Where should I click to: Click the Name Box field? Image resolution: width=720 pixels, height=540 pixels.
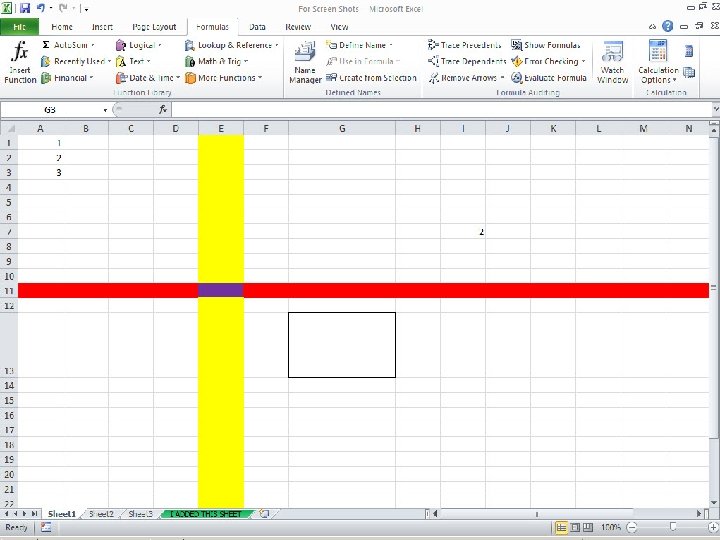50,110
